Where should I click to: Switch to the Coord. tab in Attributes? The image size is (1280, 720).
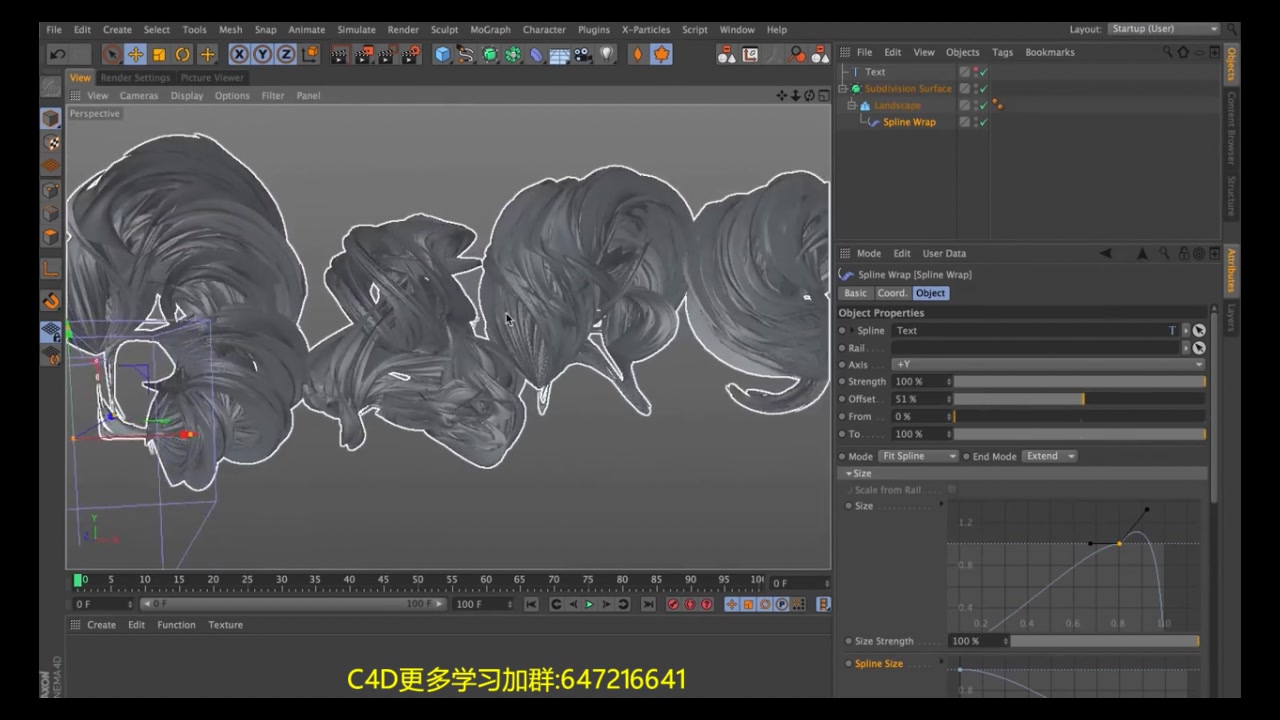pyautogui.click(x=891, y=293)
